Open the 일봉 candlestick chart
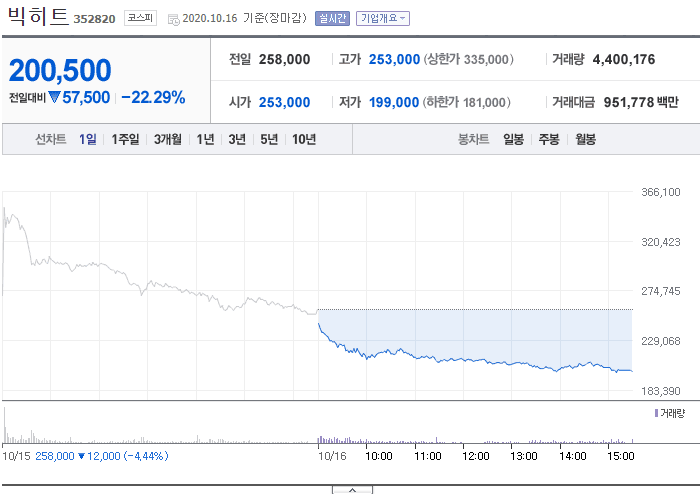Screen dimensions: 700x494 click(513, 140)
